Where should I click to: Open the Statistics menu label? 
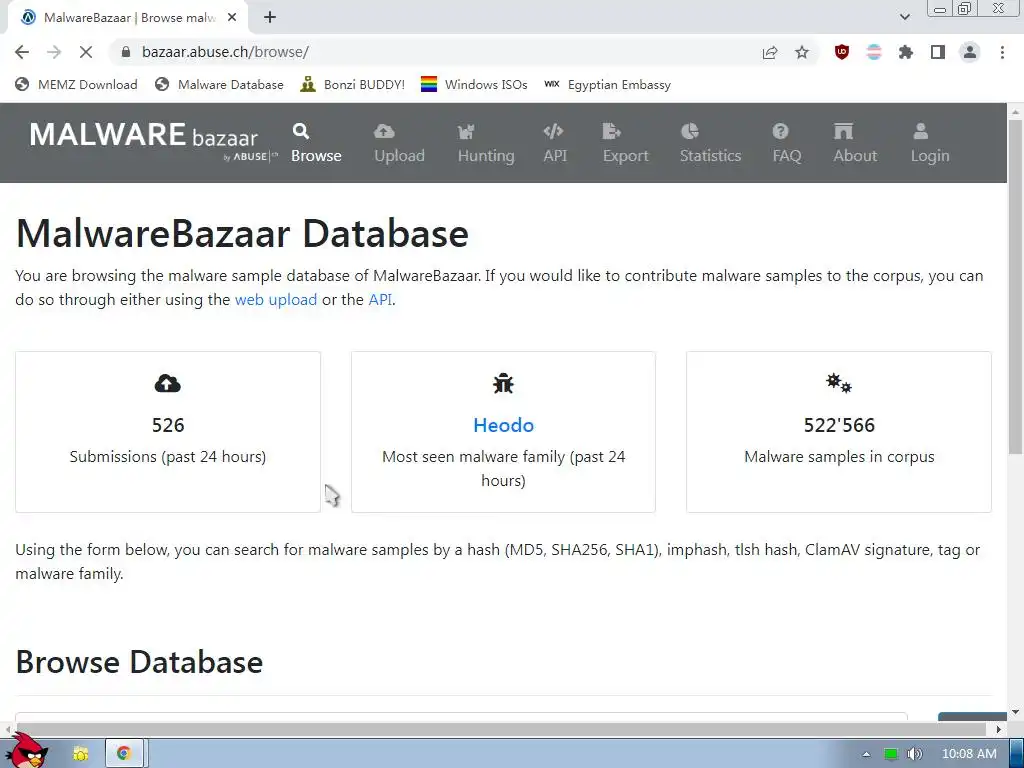pos(711,155)
